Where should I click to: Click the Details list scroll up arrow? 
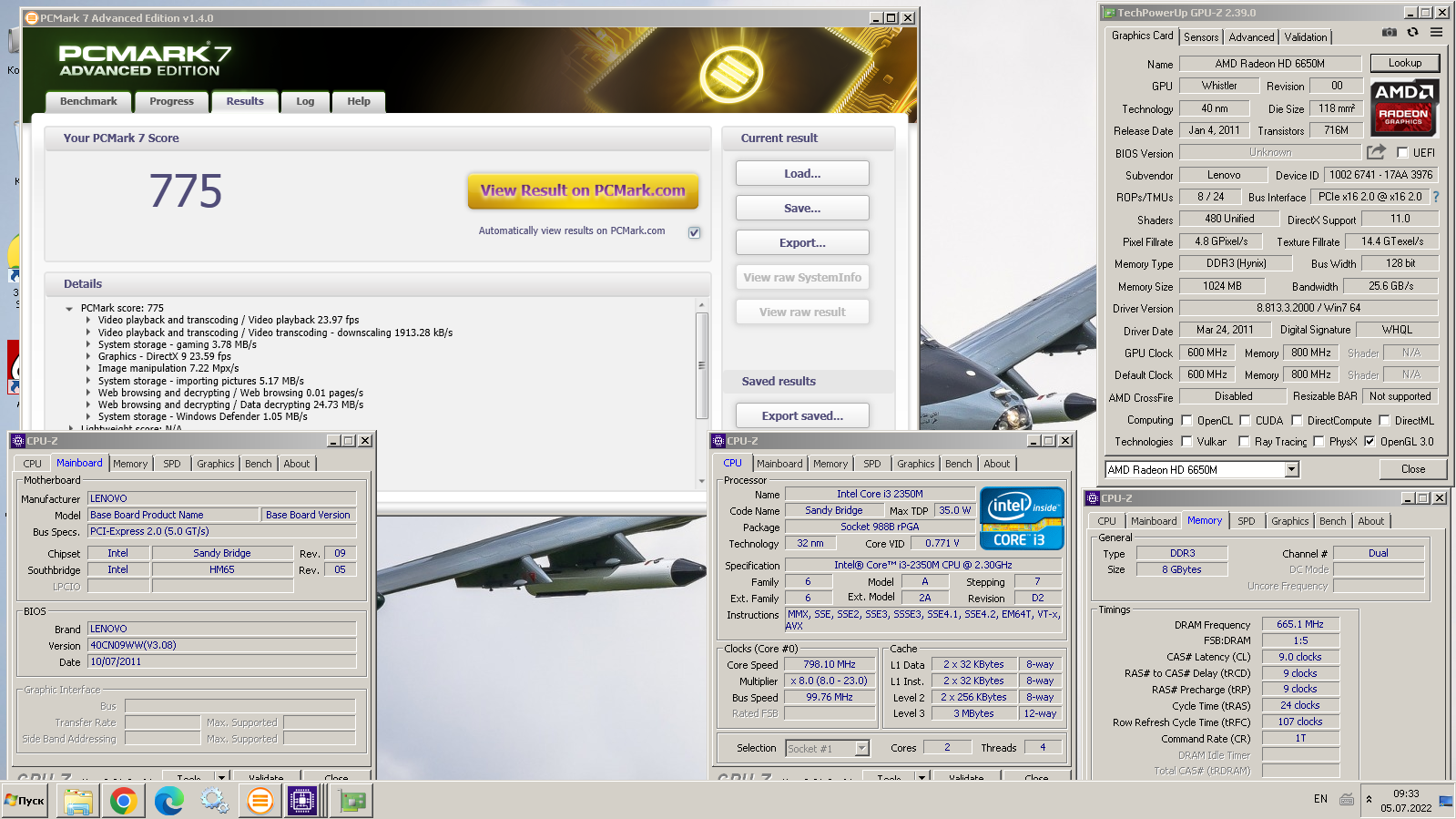(x=701, y=305)
